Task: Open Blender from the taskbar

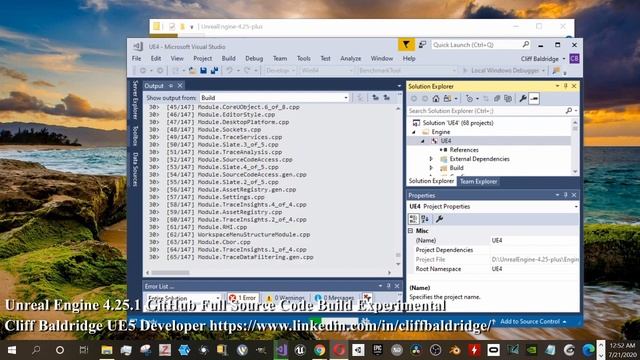Action: coord(455,350)
